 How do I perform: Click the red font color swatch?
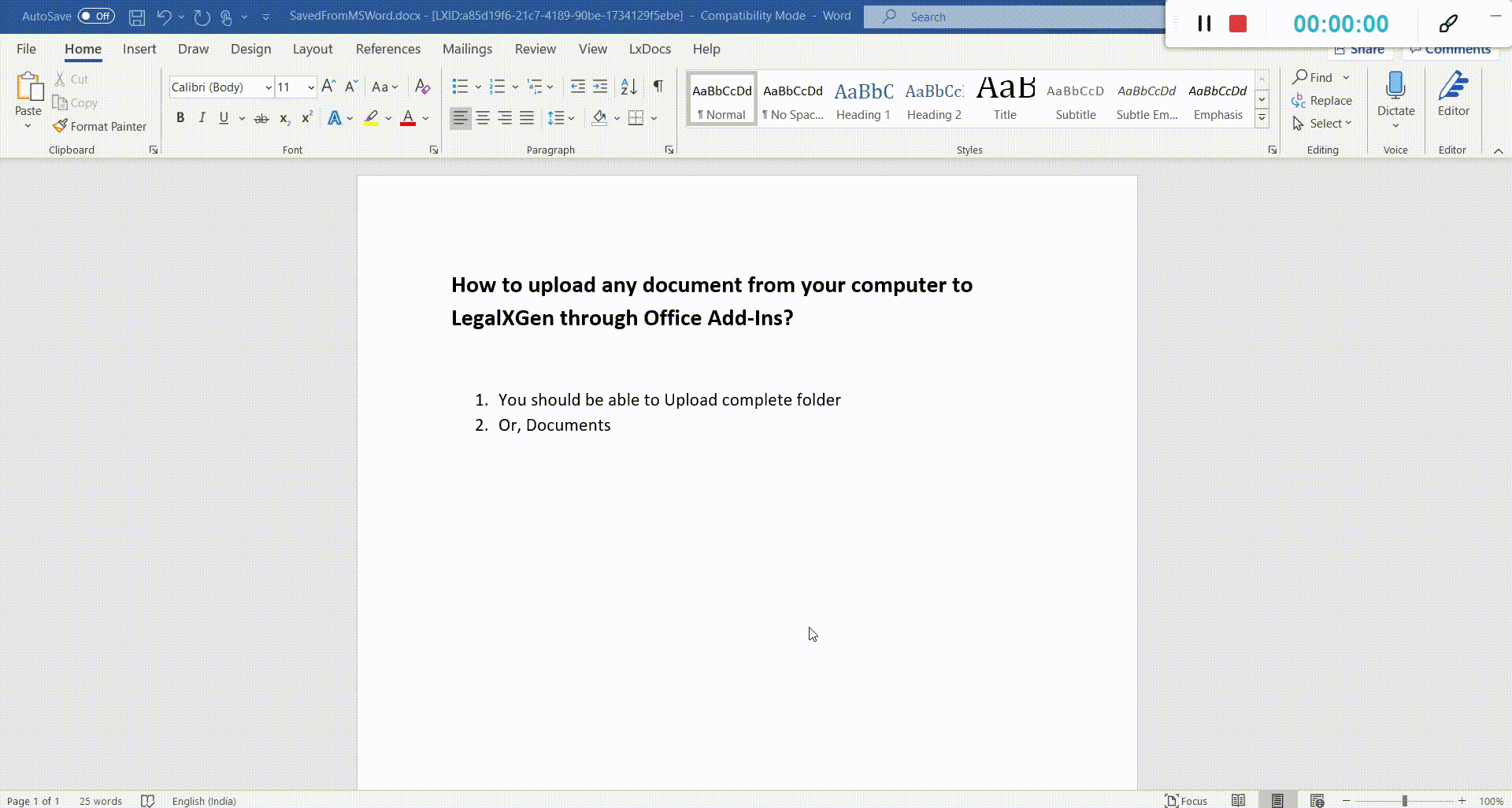pyautogui.click(x=408, y=118)
